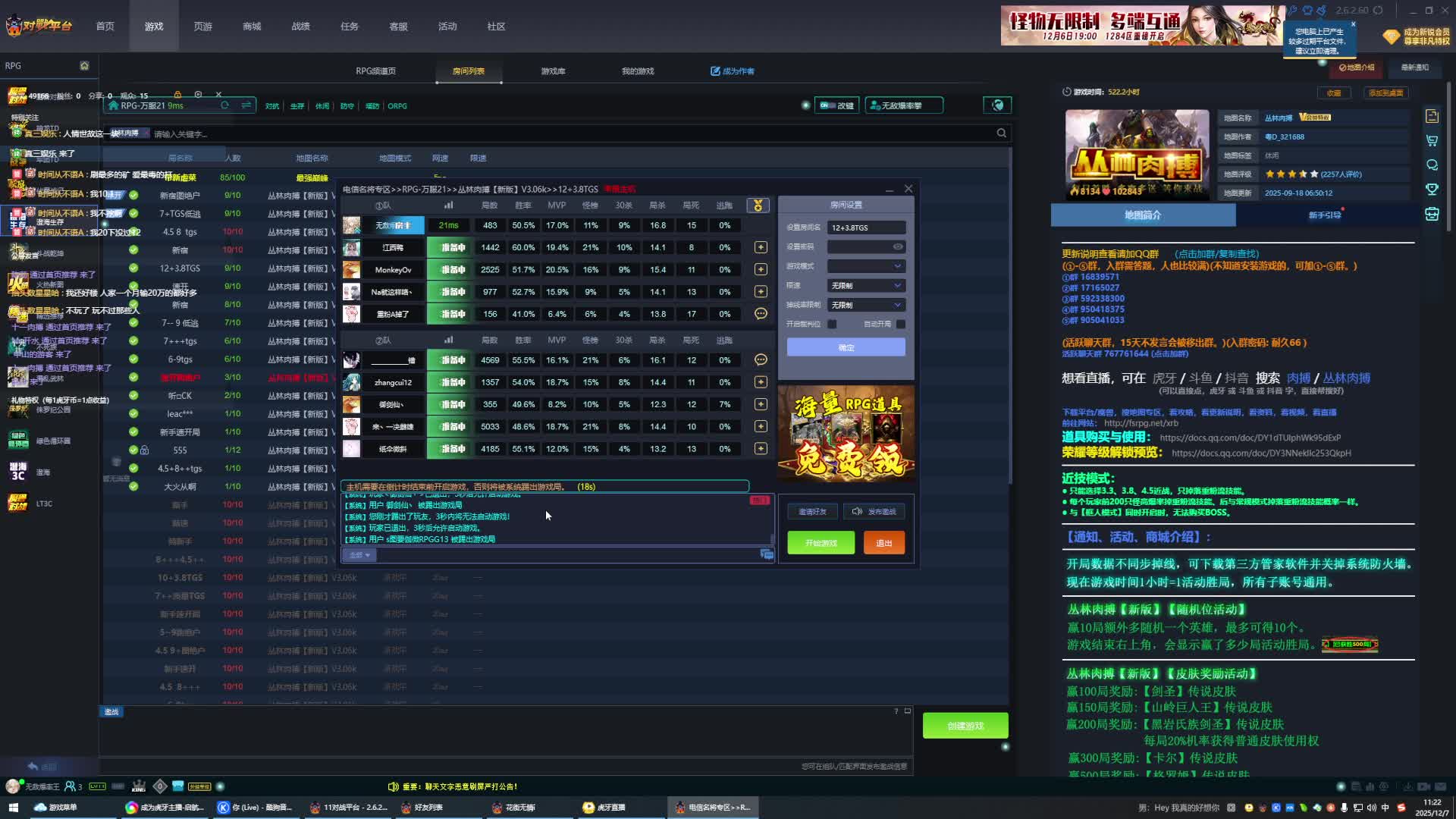Open the 商城 top menu item
The width and height of the screenshot is (1456, 819).
252,27
